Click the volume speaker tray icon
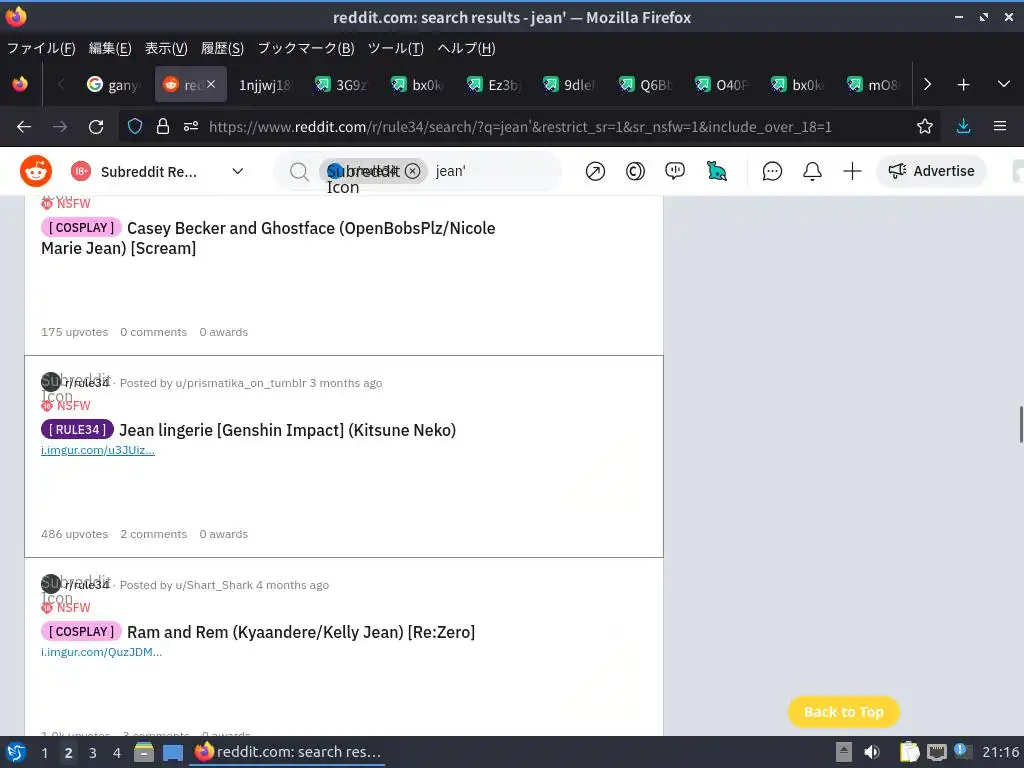The height and width of the screenshot is (768, 1024). 872,752
